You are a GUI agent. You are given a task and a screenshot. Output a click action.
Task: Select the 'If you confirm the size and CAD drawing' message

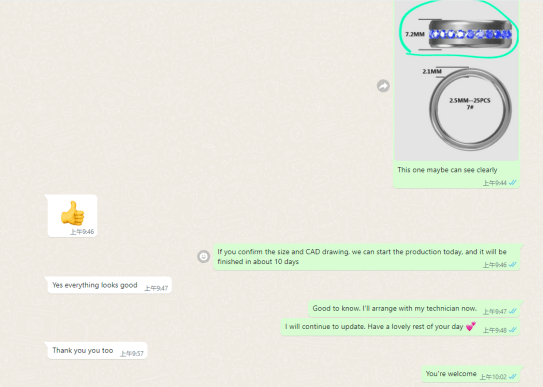[x=366, y=256]
